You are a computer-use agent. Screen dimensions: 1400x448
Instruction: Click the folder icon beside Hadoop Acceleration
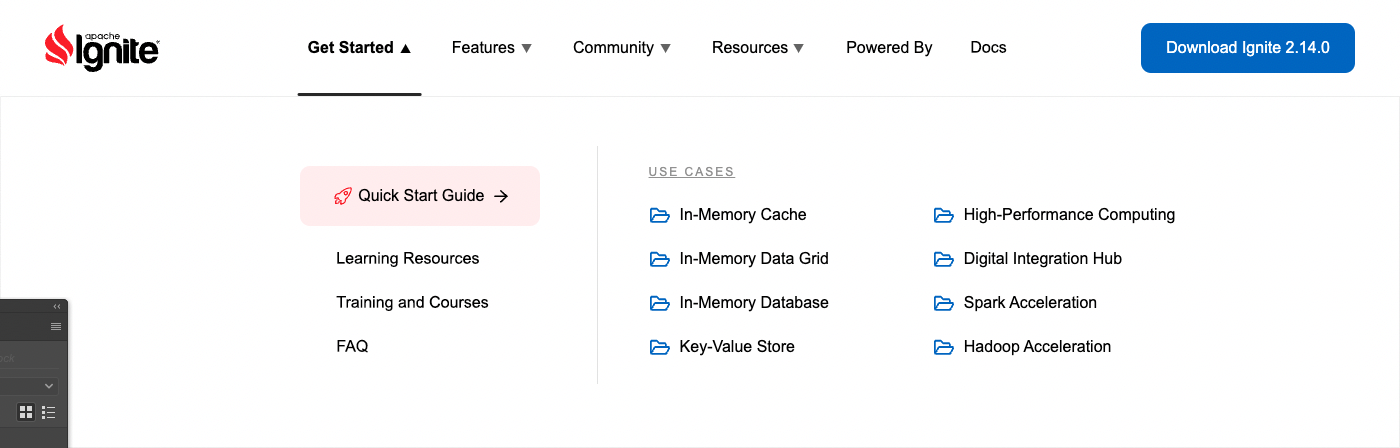tap(943, 347)
